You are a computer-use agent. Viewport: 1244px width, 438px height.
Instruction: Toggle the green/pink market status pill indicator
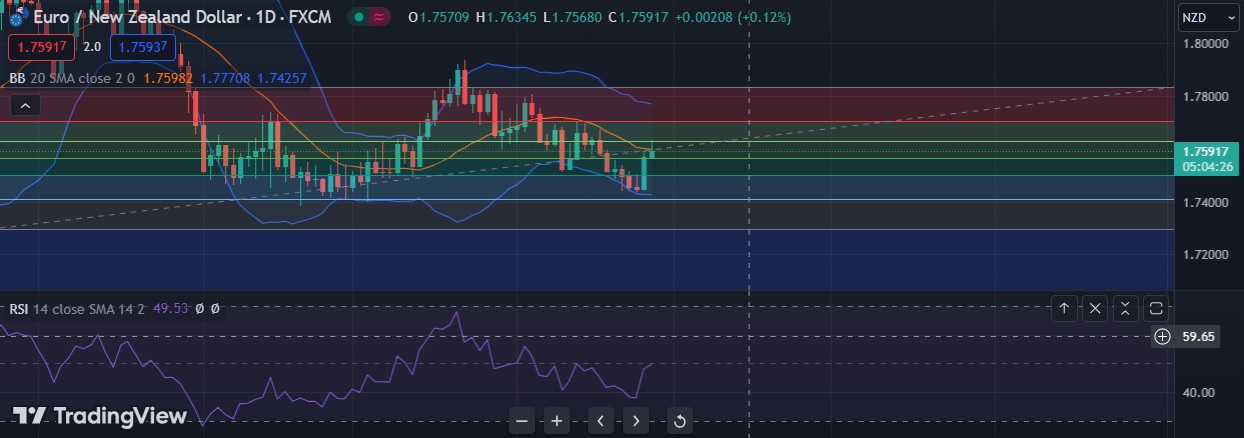coord(370,17)
